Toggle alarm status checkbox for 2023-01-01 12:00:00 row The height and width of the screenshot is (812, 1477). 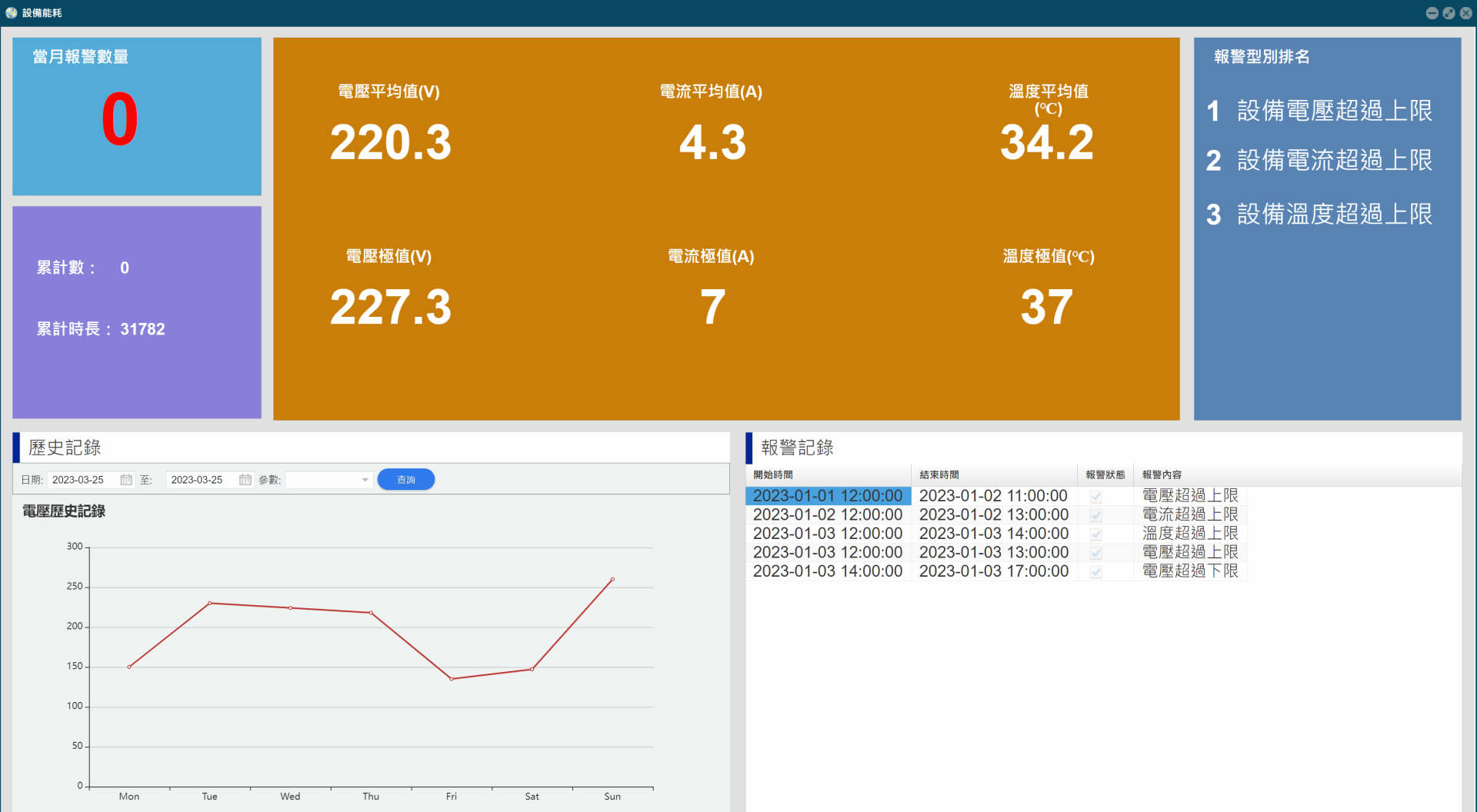point(1096,497)
